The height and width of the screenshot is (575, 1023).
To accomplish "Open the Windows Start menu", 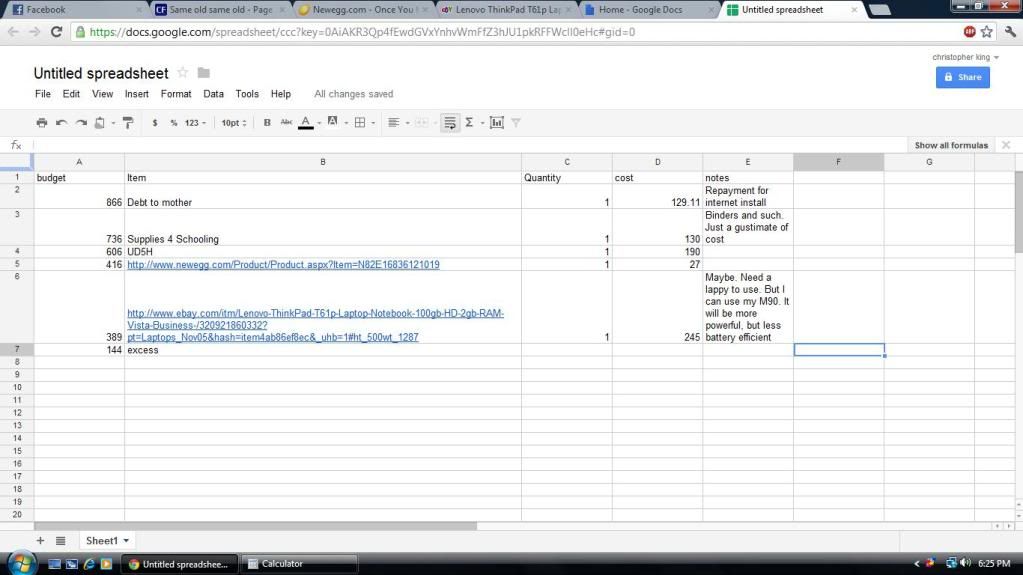I will [x=20, y=563].
